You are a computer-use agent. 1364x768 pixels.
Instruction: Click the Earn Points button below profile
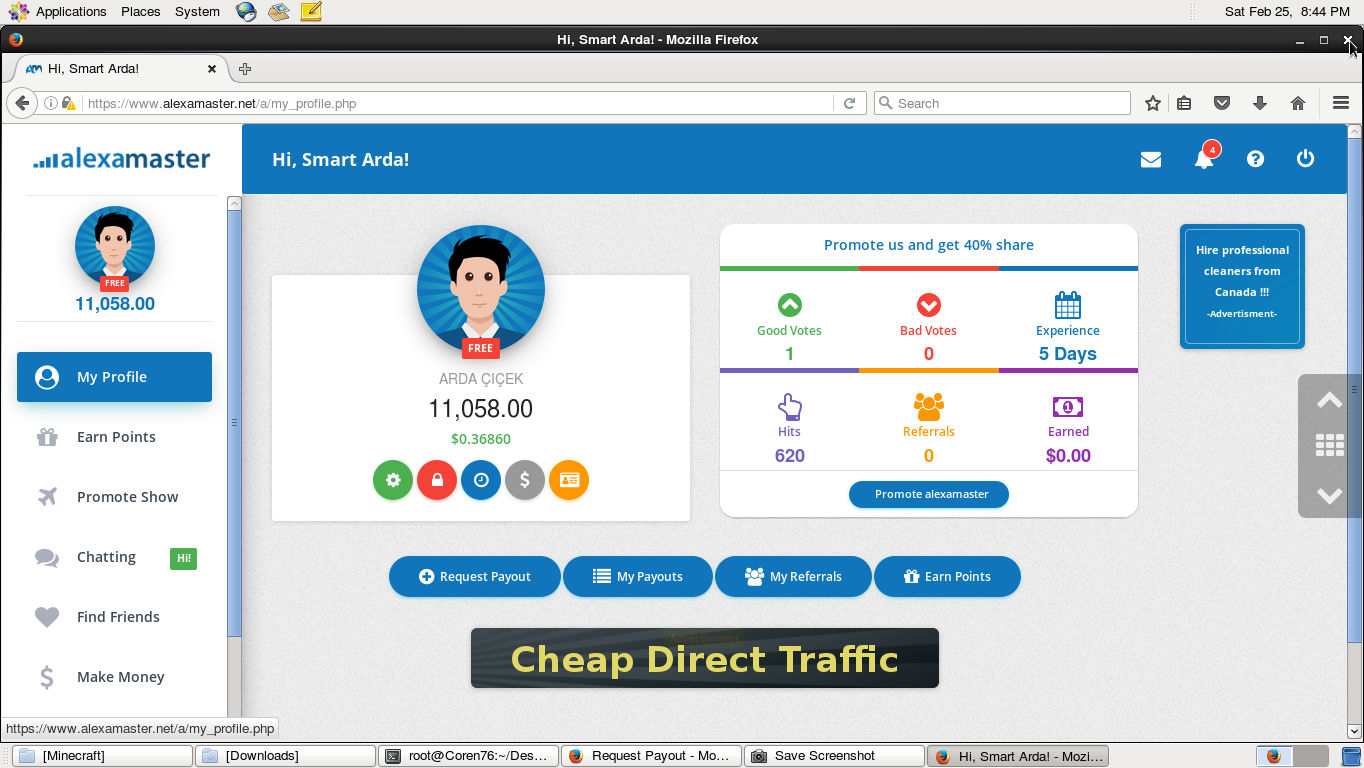(x=947, y=576)
